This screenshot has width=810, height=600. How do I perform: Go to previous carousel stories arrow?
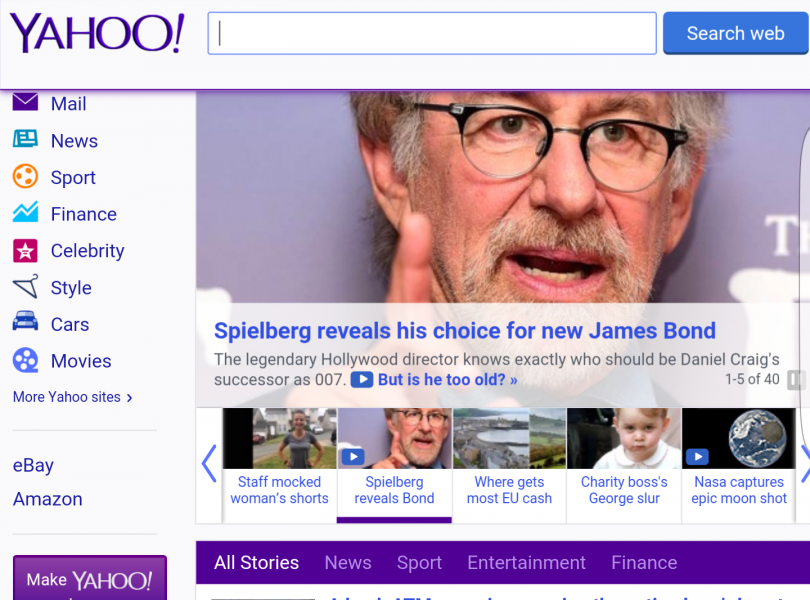click(x=209, y=464)
